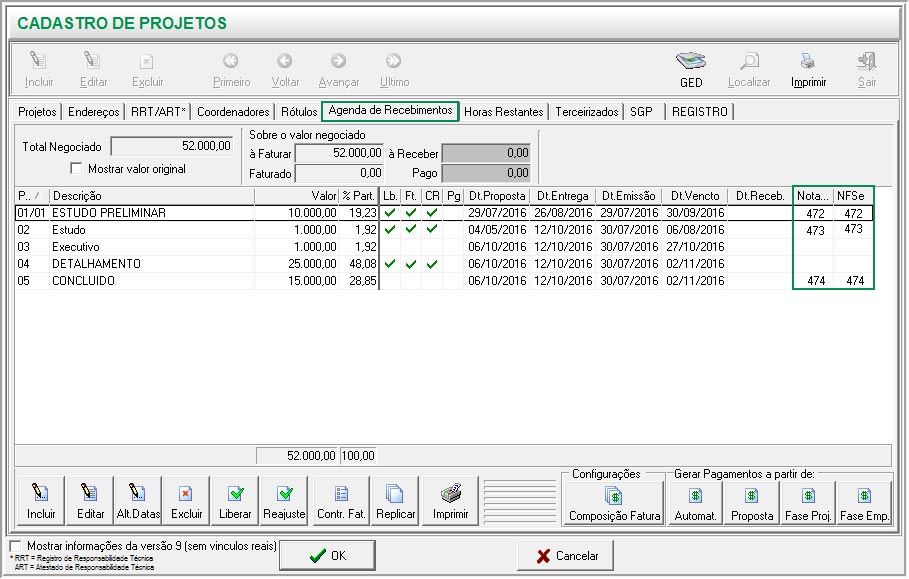Generate payments from Proposta

click(751, 504)
